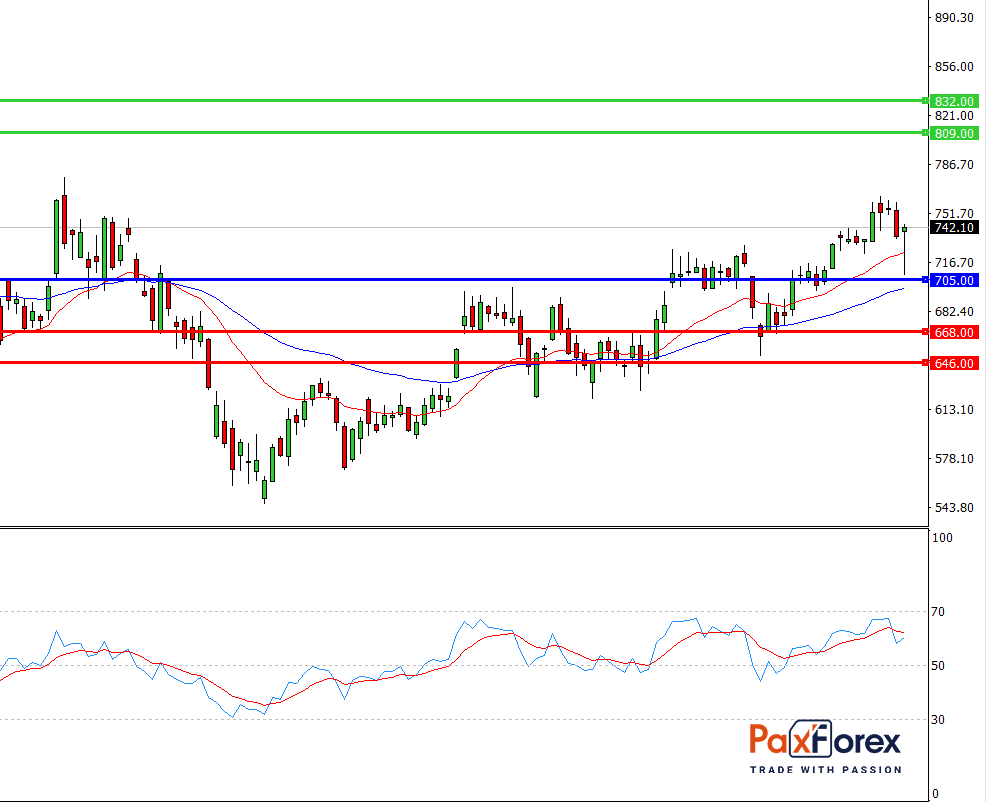This screenshot has height=802, width=986.
Task: Click the lowest candlestick near 543.80
Action: pos(264,489)
